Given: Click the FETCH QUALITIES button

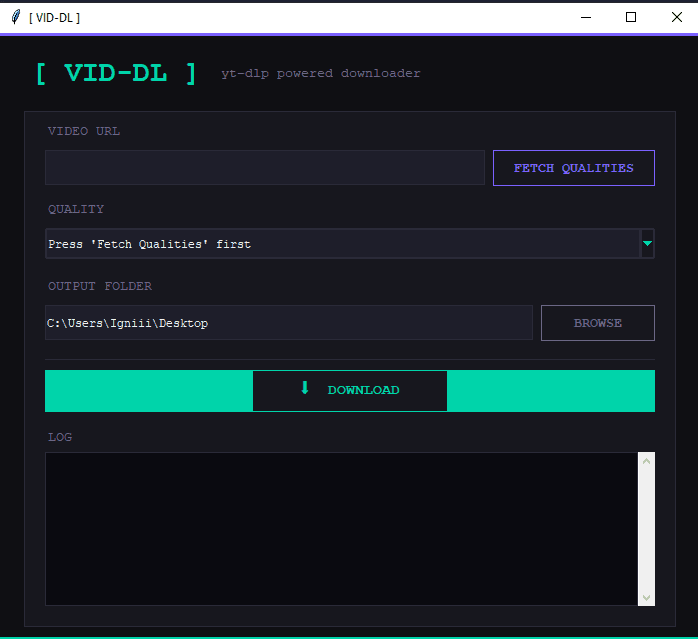Looking at the screenshot, I should tap(573, 168).
